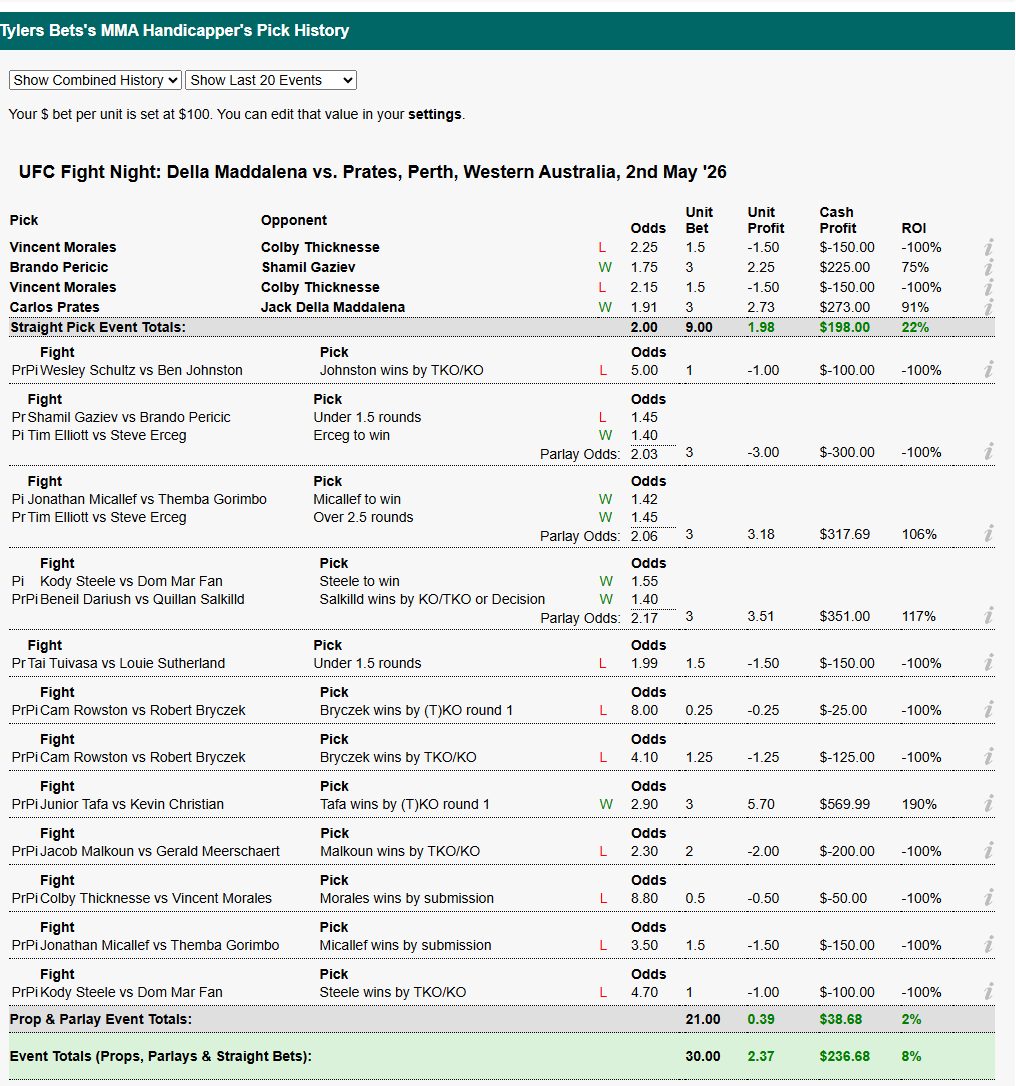Select Shamil Gaziev vs Brando Pericic fight
The width and height of the screenshot is (1016, 1086).
click(x=129, y=417)
